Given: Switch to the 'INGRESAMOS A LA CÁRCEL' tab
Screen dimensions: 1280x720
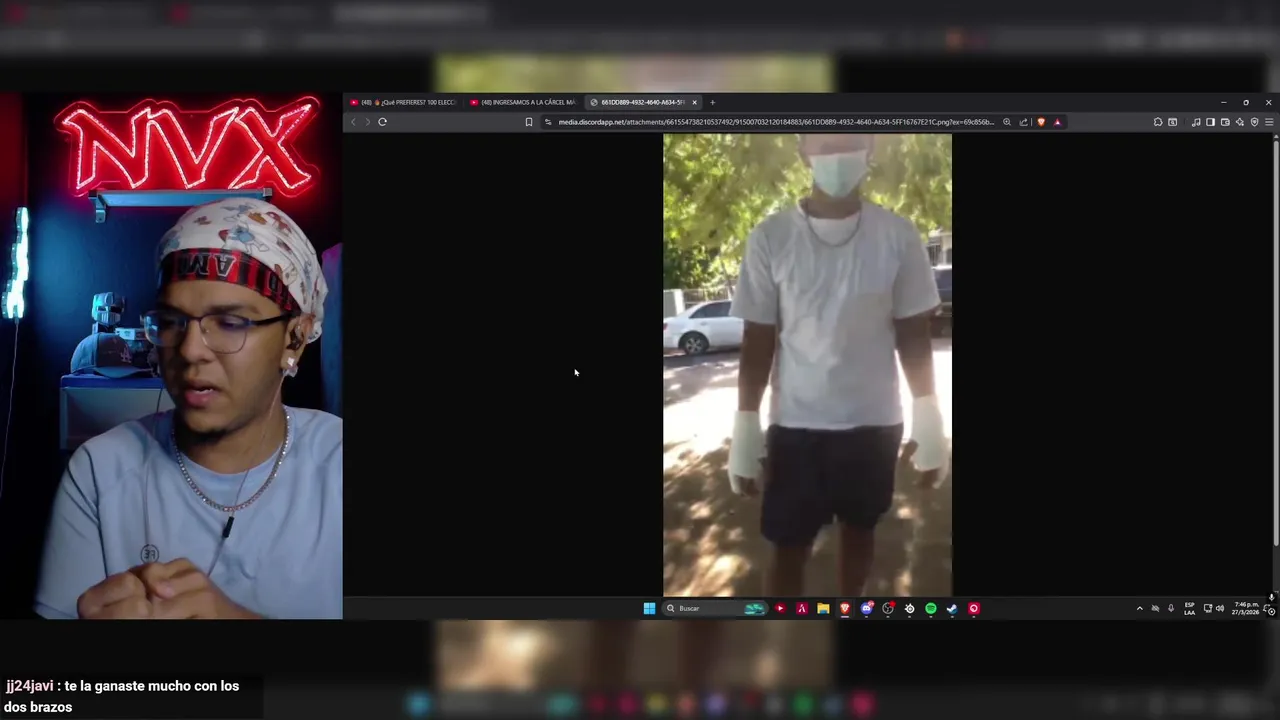Looking at the screenshot, I should pyautogui.click(x=523, y=102).
